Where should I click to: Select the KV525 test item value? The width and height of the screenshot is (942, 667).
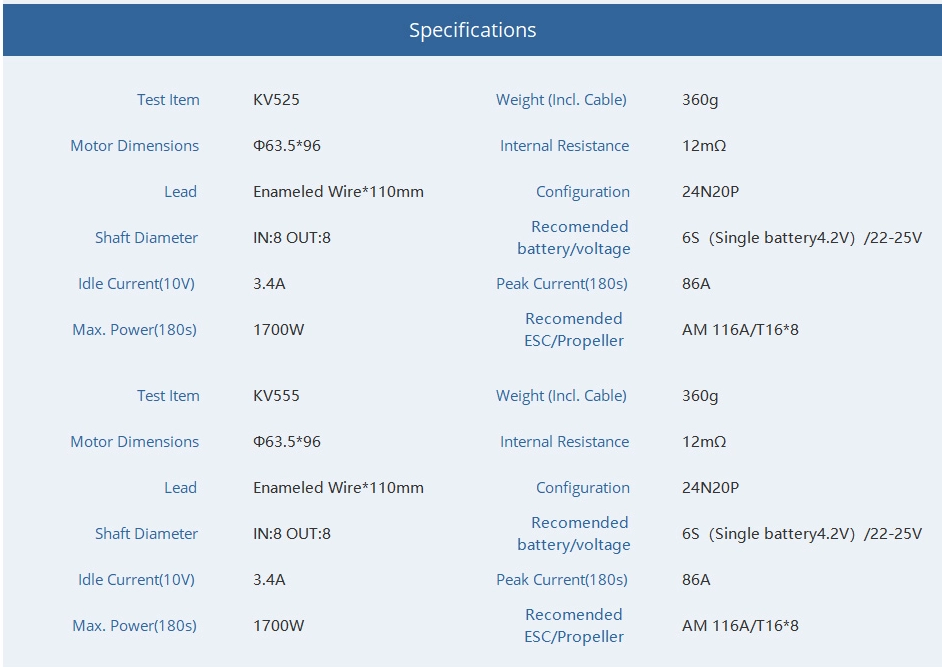276,100
